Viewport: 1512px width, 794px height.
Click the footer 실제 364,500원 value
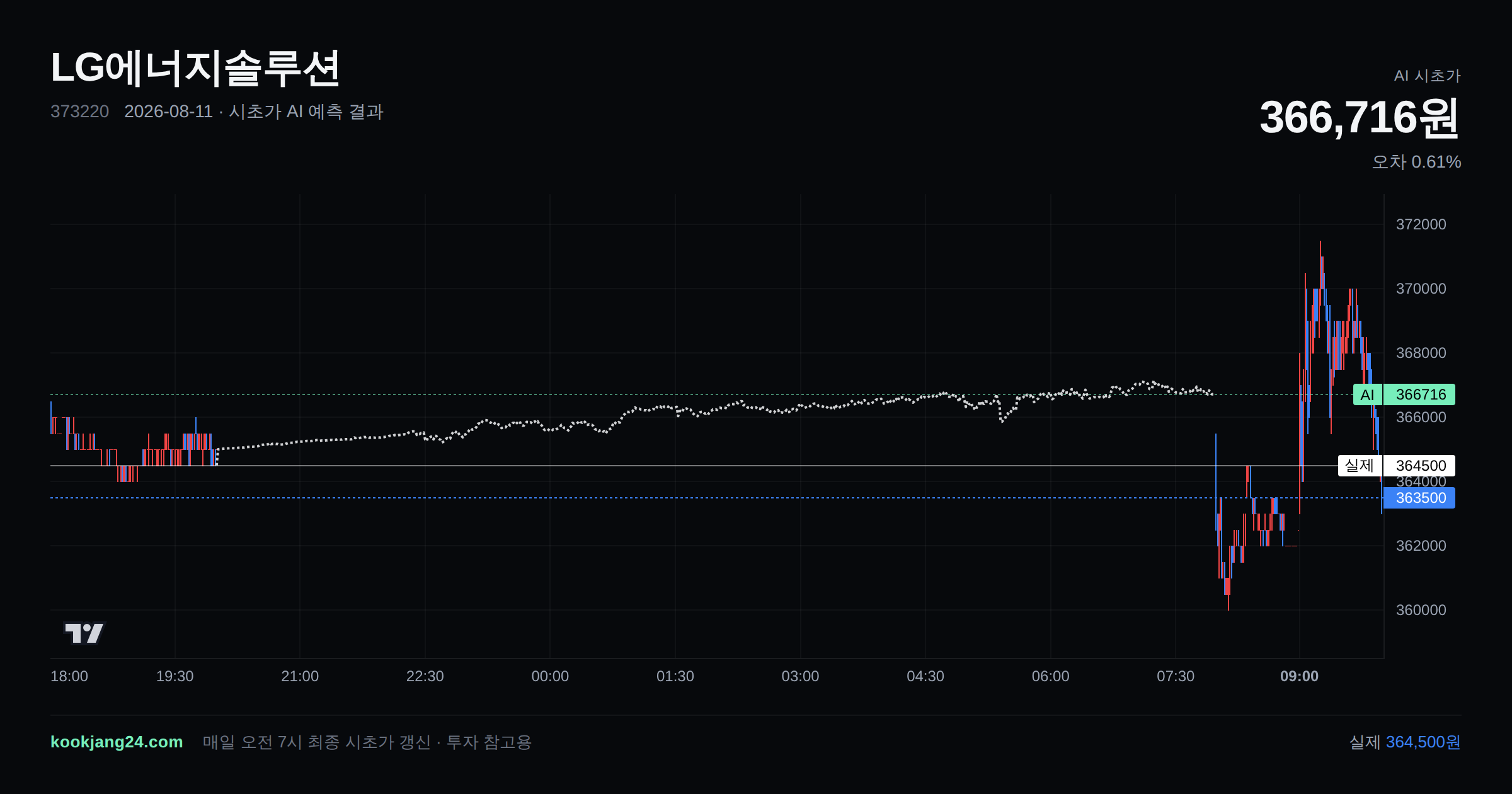(1405, 742)
